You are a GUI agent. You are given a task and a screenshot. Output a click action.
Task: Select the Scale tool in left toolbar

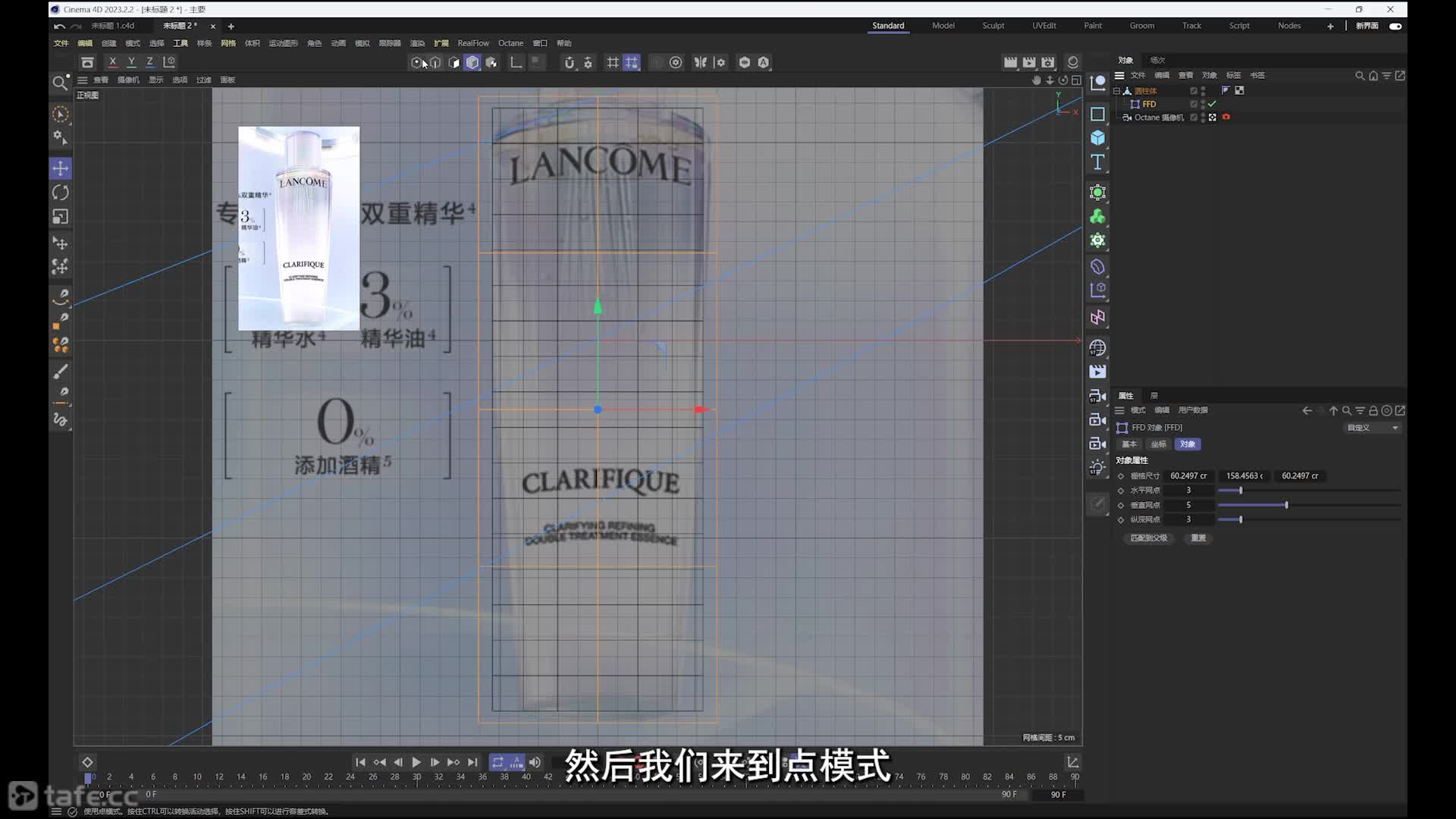61,217
